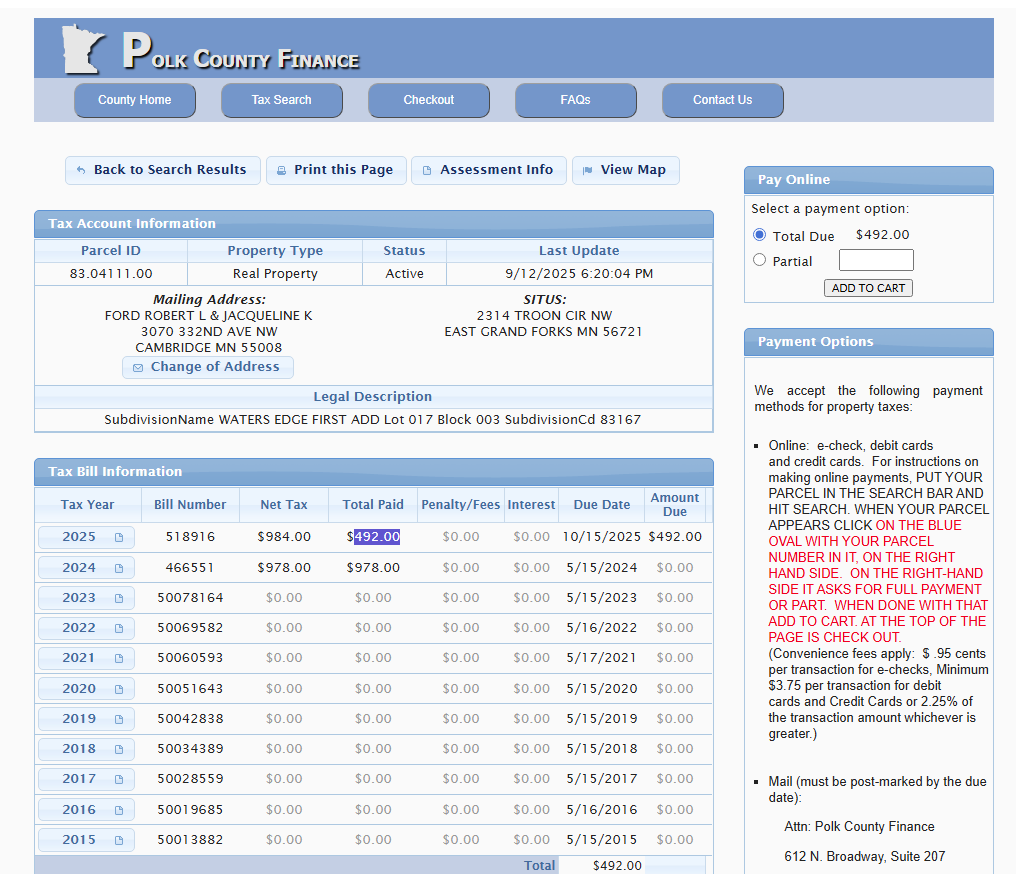Select the Total Due payment option
Image resolution: width=1016 pixels, height=874 pixels.
(759, 235)
